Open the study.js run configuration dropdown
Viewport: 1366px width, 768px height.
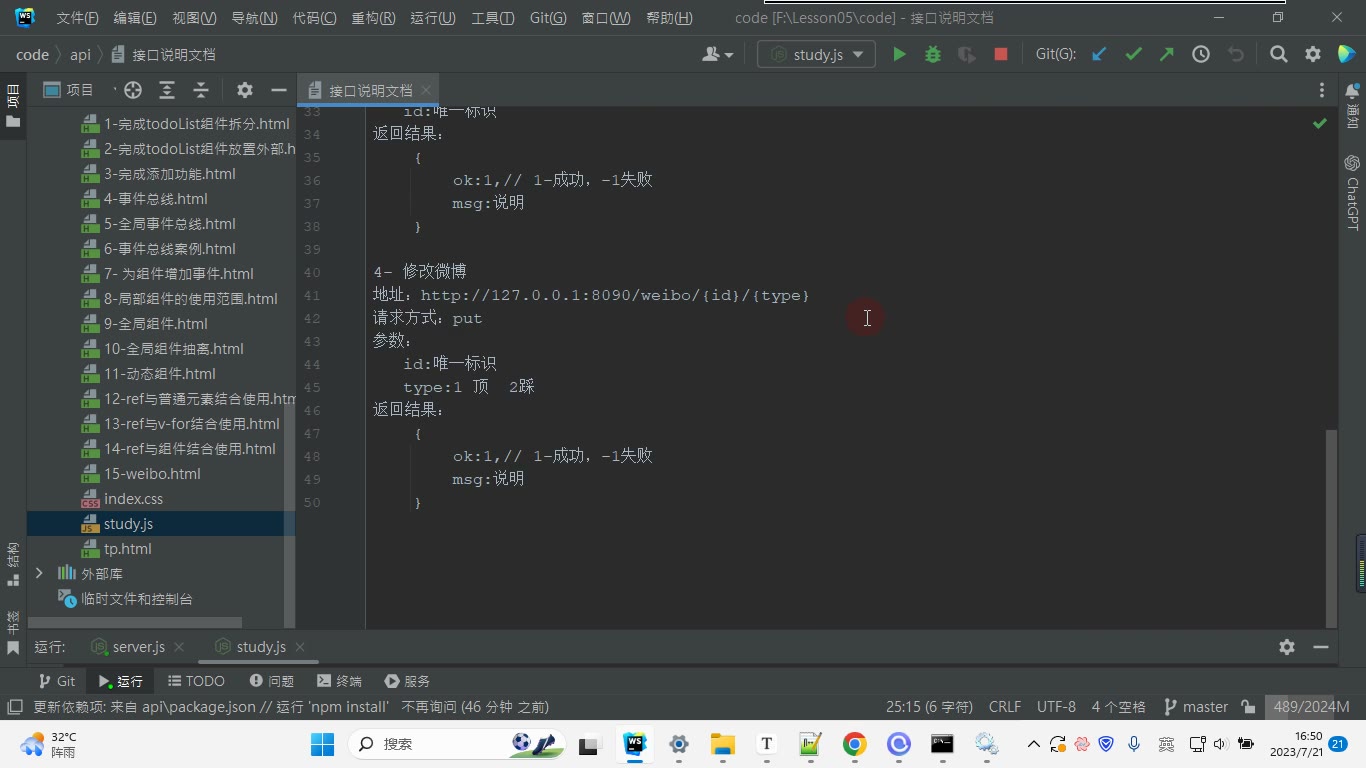(816, 55)
